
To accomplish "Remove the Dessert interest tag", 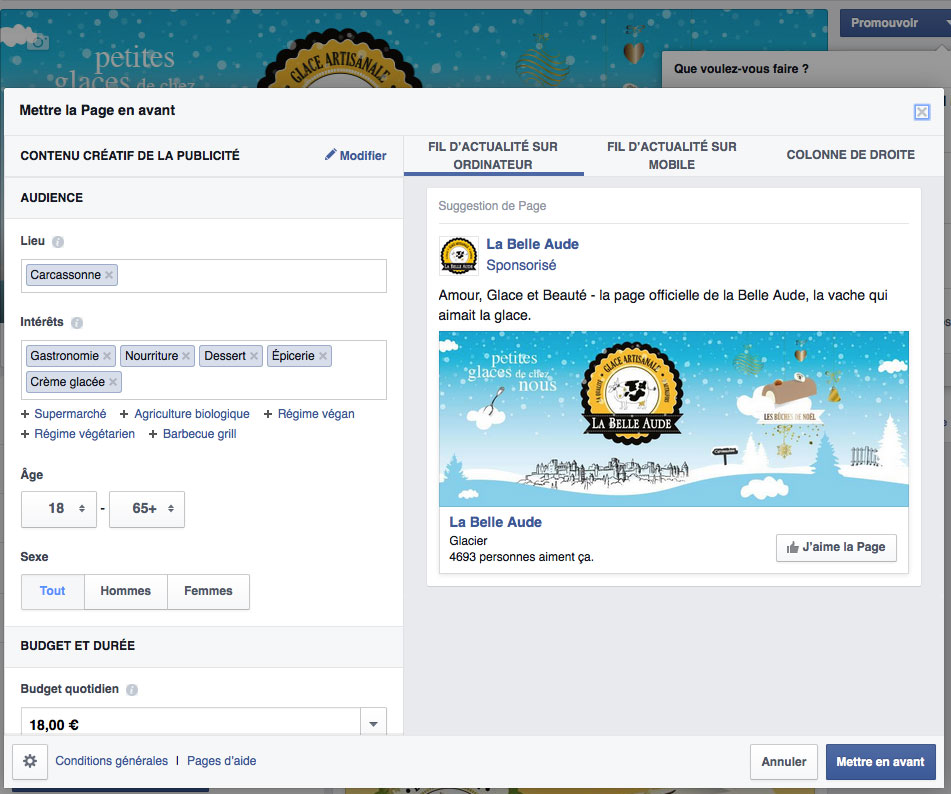I will tap(254, 356).
